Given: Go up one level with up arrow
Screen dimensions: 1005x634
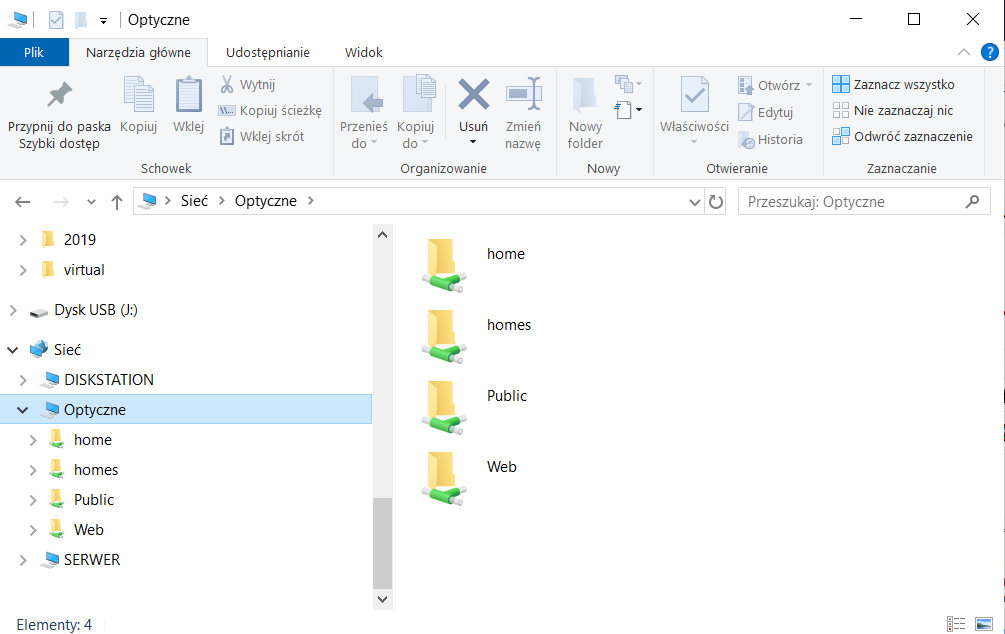Looking at the screenshot, I should tap(116, 202).
